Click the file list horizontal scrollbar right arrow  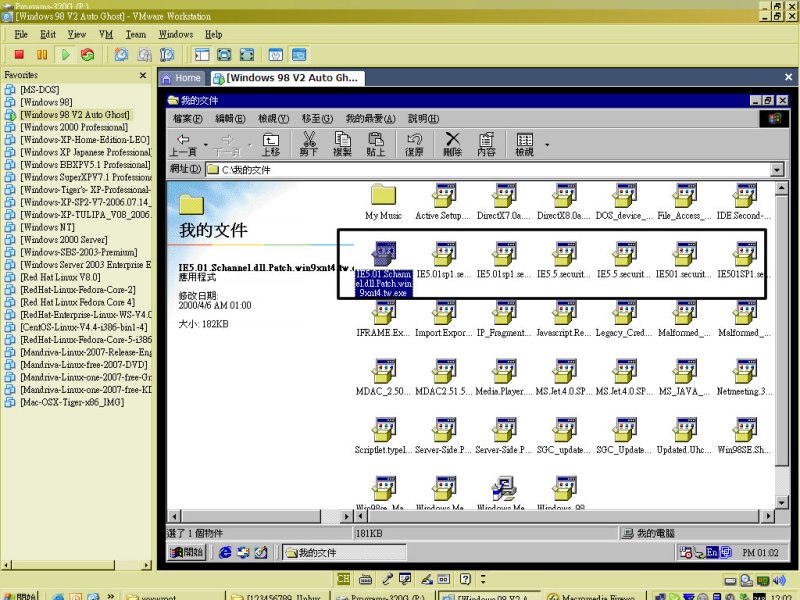pos(768,516)
